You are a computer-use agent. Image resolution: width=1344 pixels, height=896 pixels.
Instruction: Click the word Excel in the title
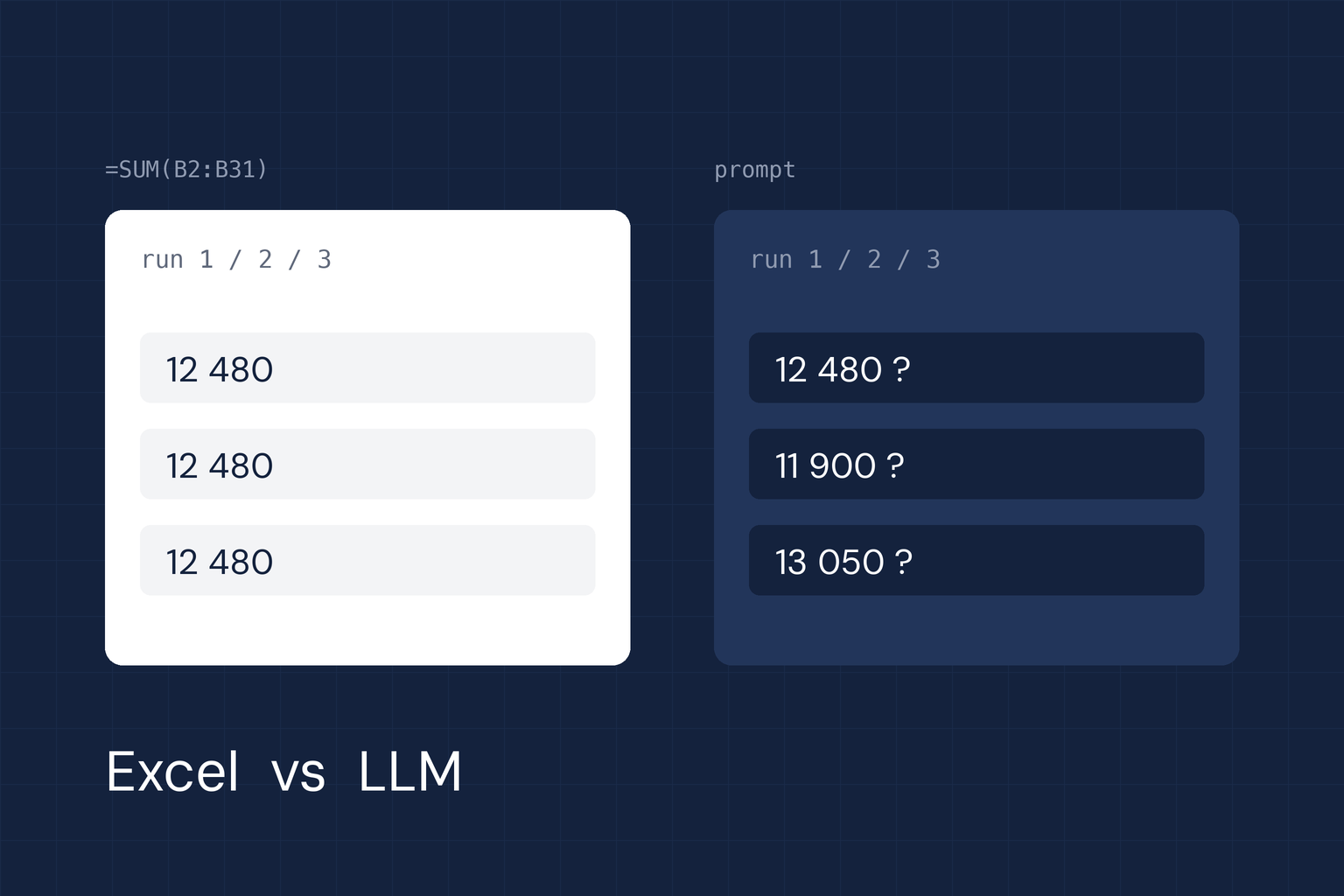coord(172,772)
